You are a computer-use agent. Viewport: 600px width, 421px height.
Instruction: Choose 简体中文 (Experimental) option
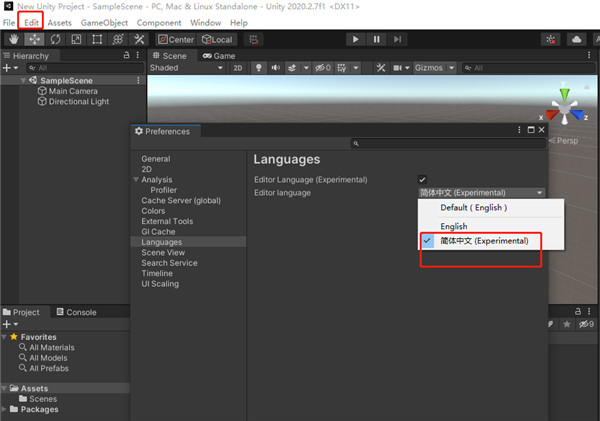[x=491, y=241]
